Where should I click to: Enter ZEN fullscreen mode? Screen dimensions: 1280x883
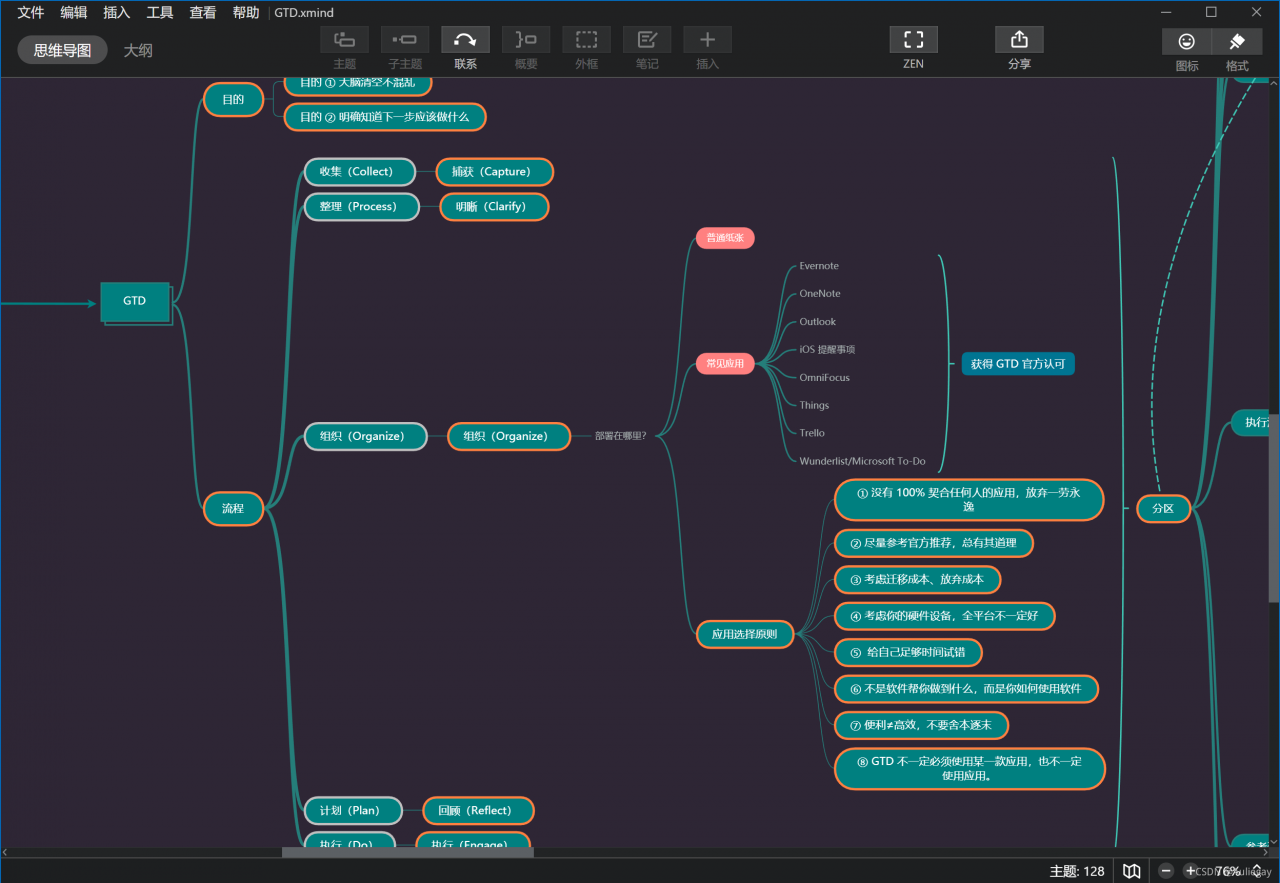913,40
